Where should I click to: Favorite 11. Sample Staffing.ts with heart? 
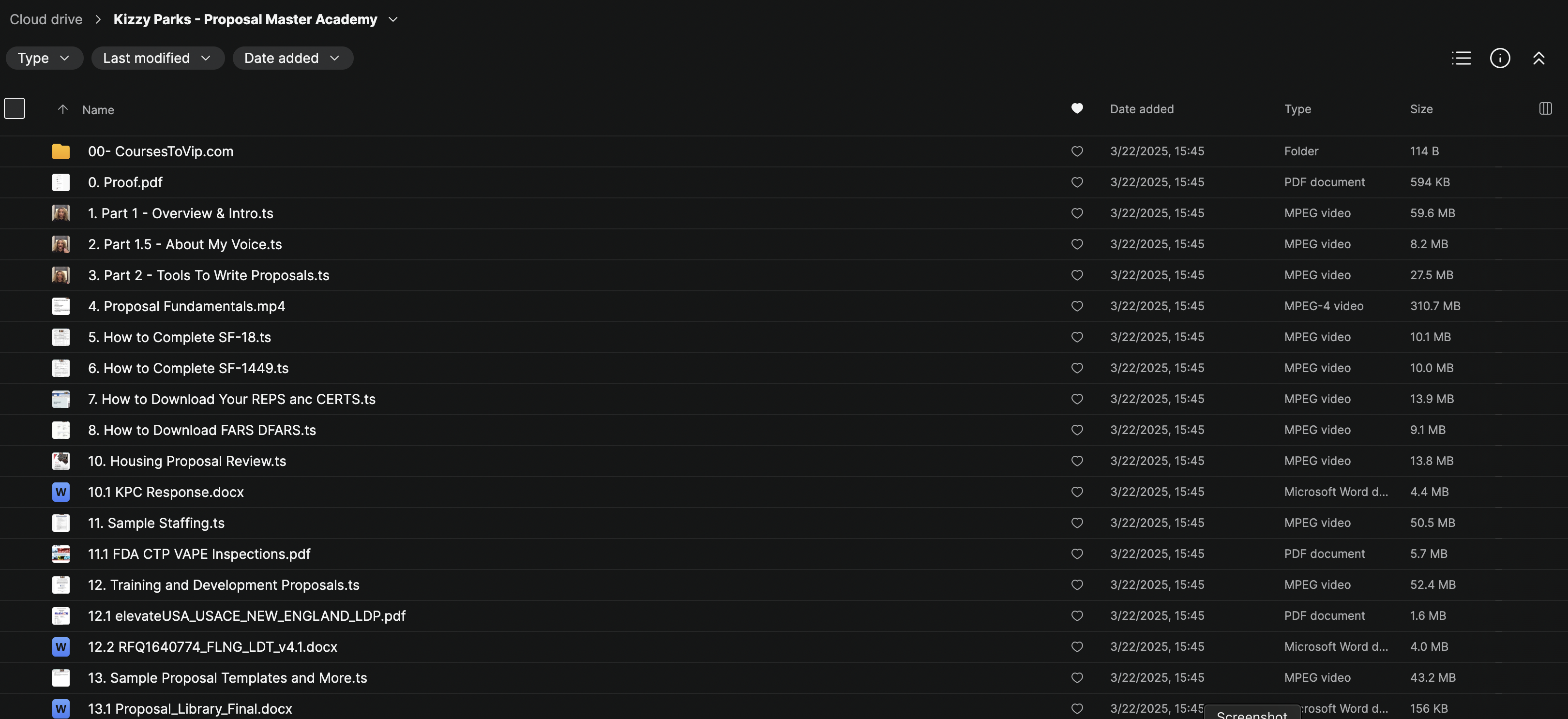pos(1077,523)
